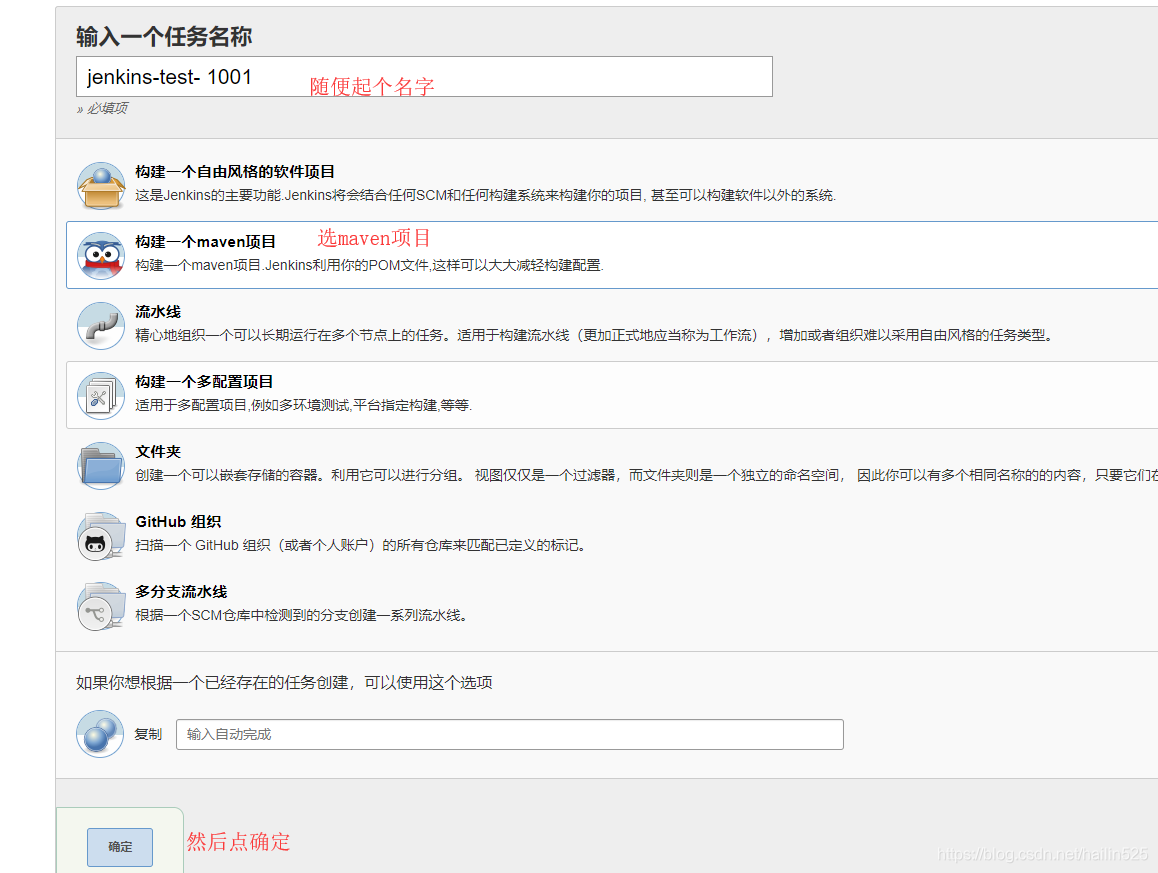Select the maven project owl icon

pyautogui.click(x=101, y=256)
